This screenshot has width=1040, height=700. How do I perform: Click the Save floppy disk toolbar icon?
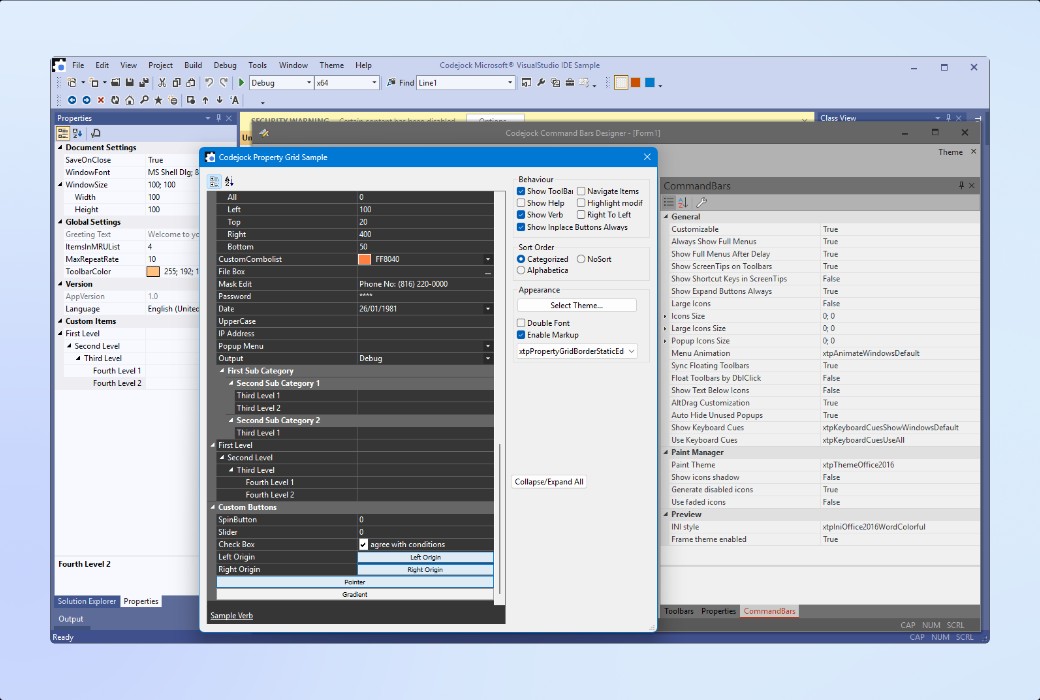129,83
